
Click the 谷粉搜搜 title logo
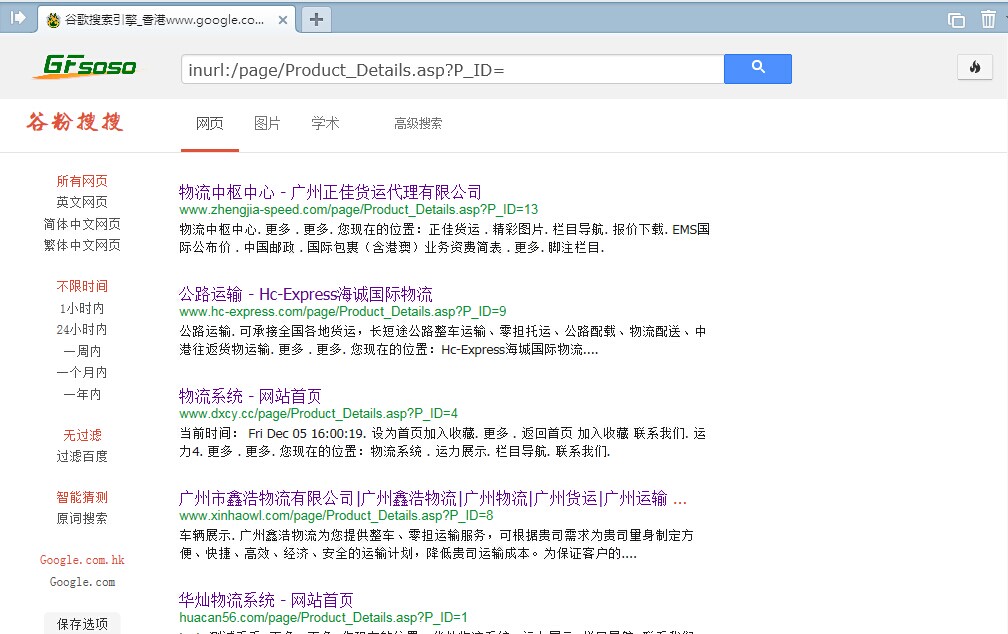(x=75, y=122)
